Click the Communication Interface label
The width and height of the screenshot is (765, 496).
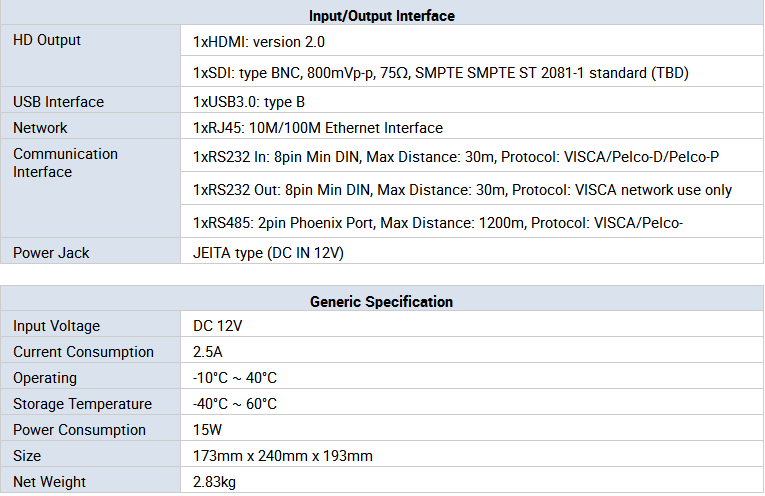click(x=65, y=163)
